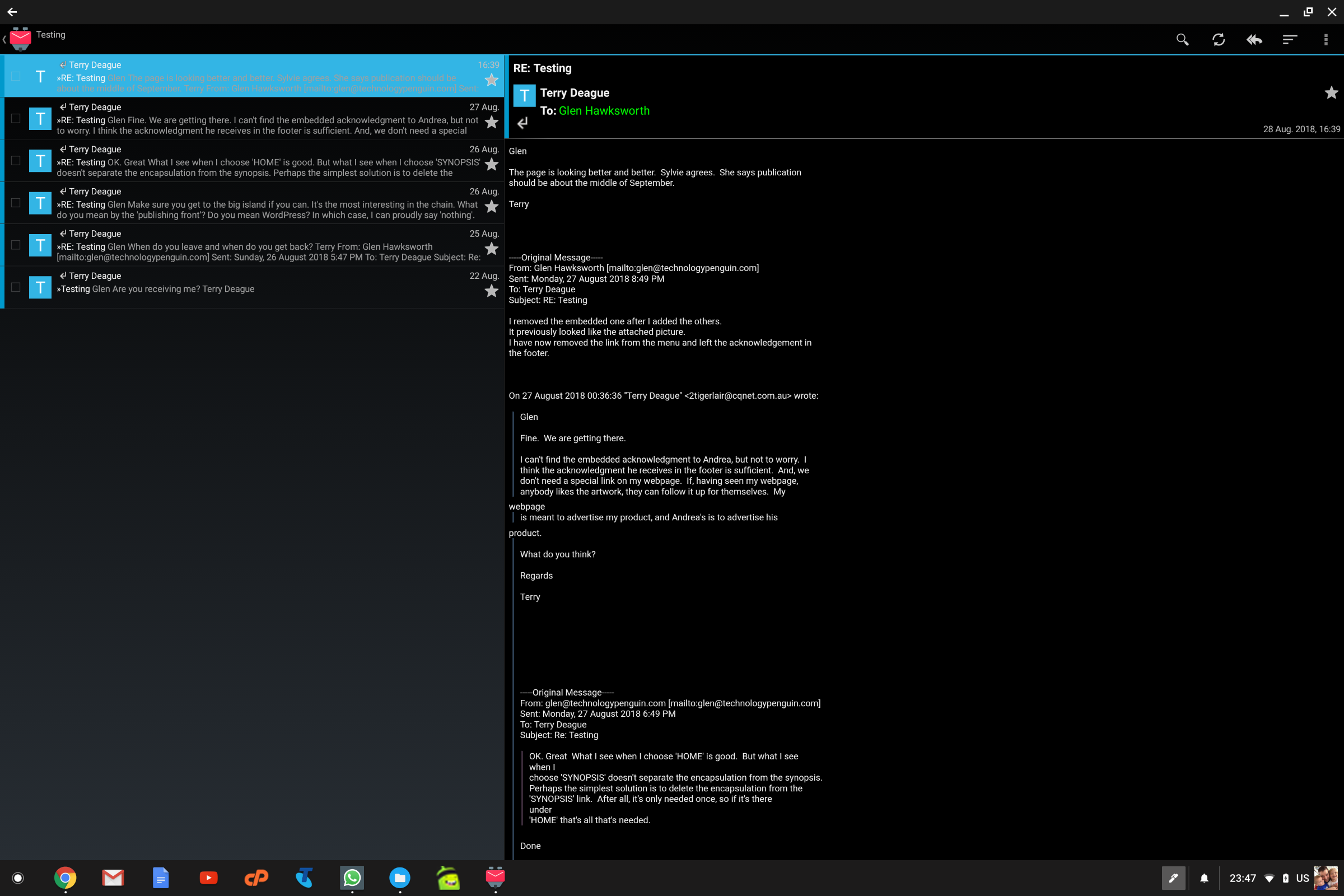Star the 27 Aug. Terry Deague message
Viewport: 1344px width, 896px height.
492,122
